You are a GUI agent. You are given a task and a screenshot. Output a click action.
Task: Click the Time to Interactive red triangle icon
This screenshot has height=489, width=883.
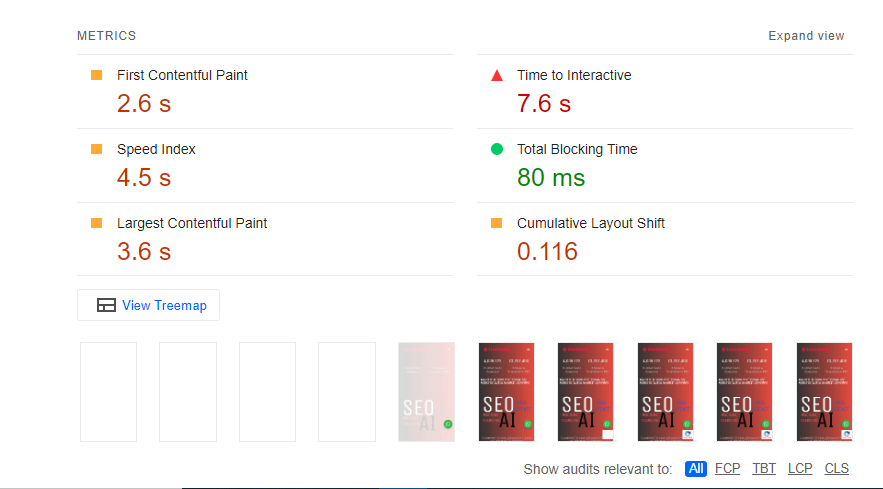coord(497,75)
